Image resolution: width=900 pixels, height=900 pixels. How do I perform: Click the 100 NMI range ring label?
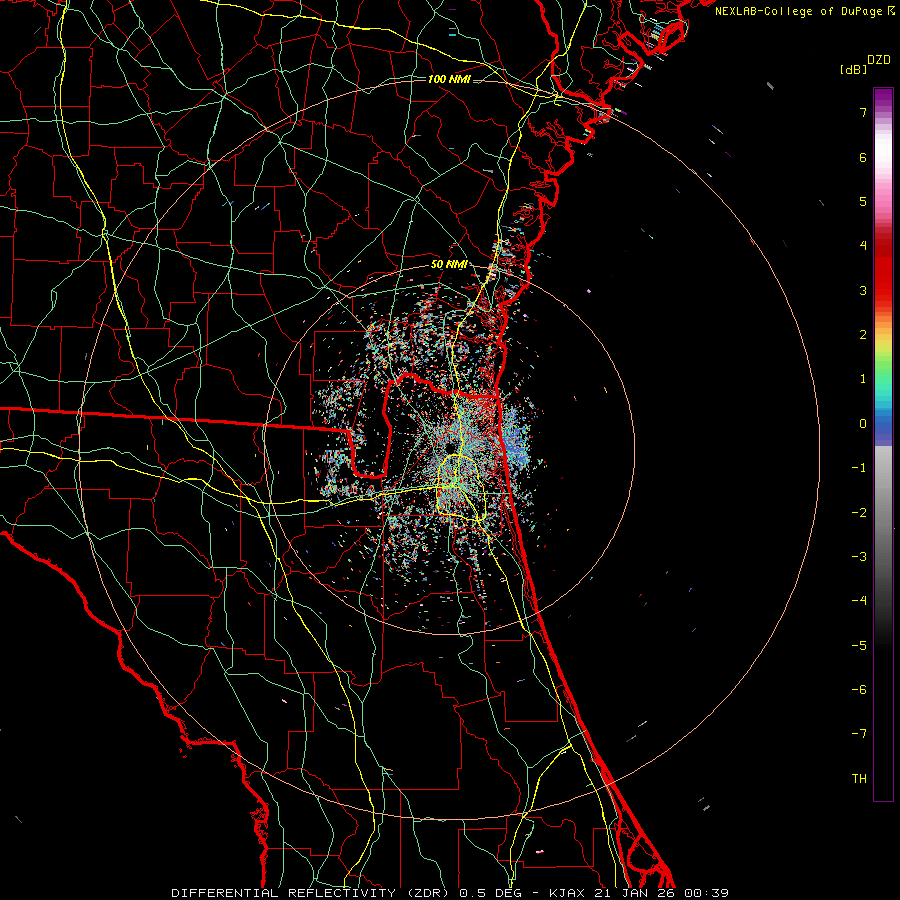[x=449, y=79]
